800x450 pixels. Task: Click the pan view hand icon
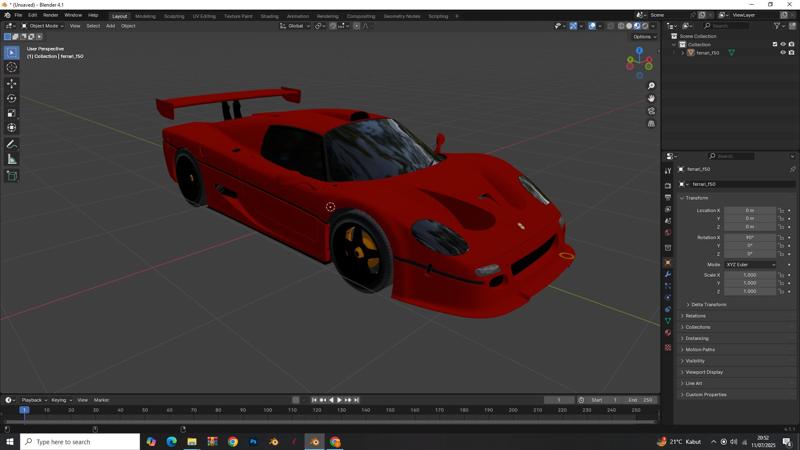coord(651,98)
